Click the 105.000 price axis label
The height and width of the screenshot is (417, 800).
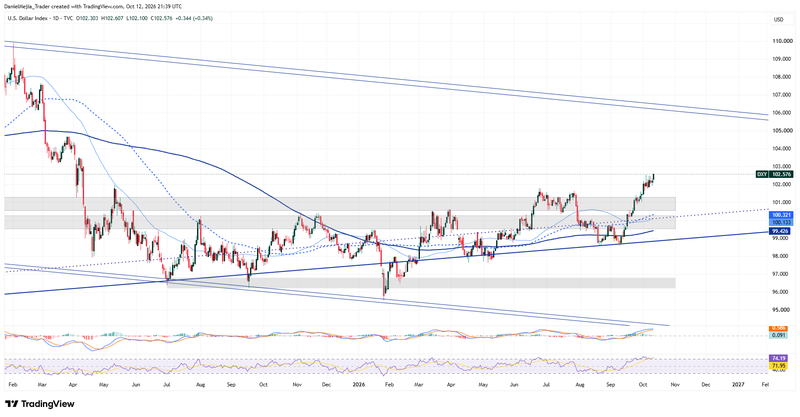coord(782,131)
